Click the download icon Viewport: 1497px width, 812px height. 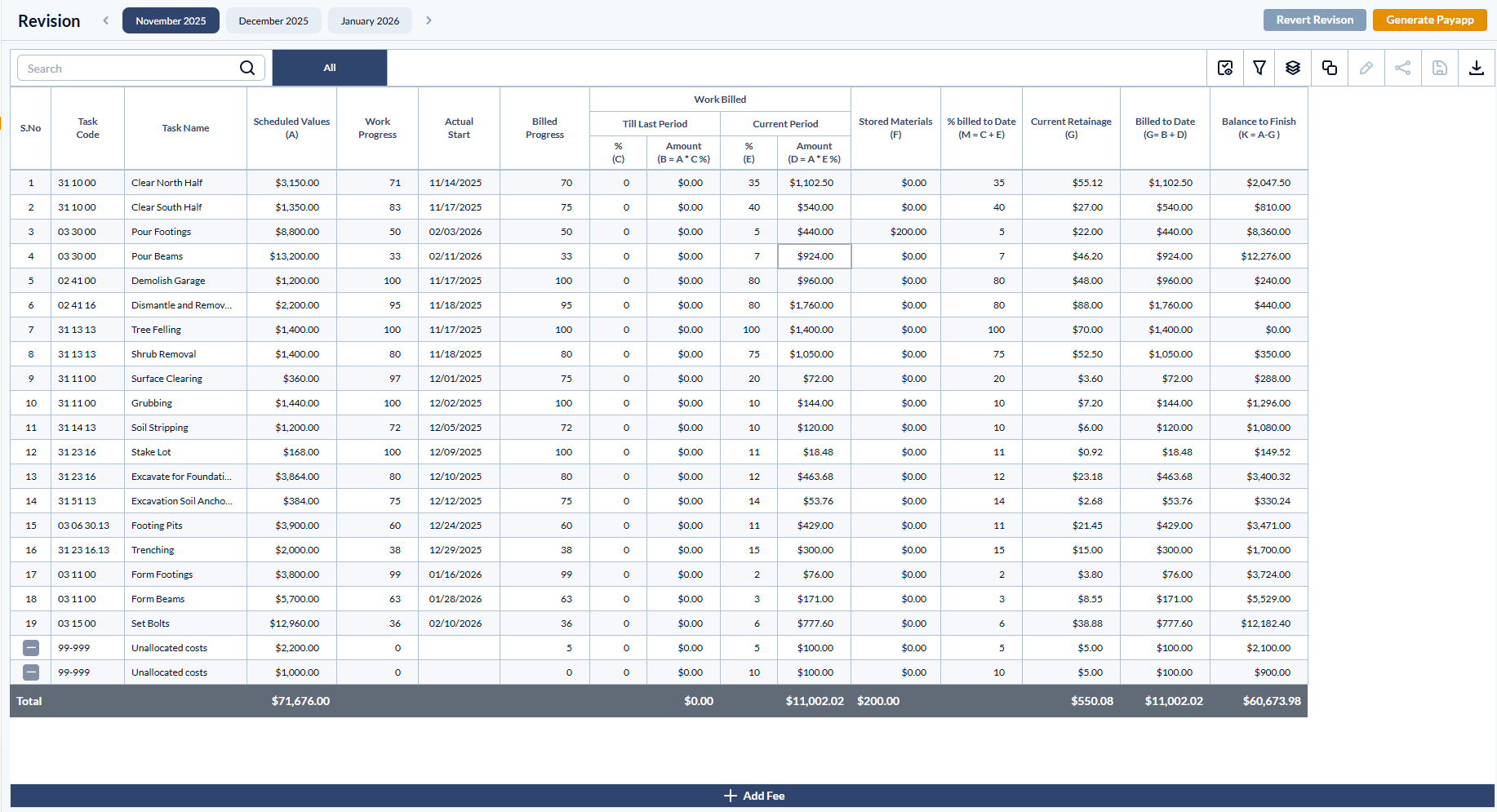1477,68
